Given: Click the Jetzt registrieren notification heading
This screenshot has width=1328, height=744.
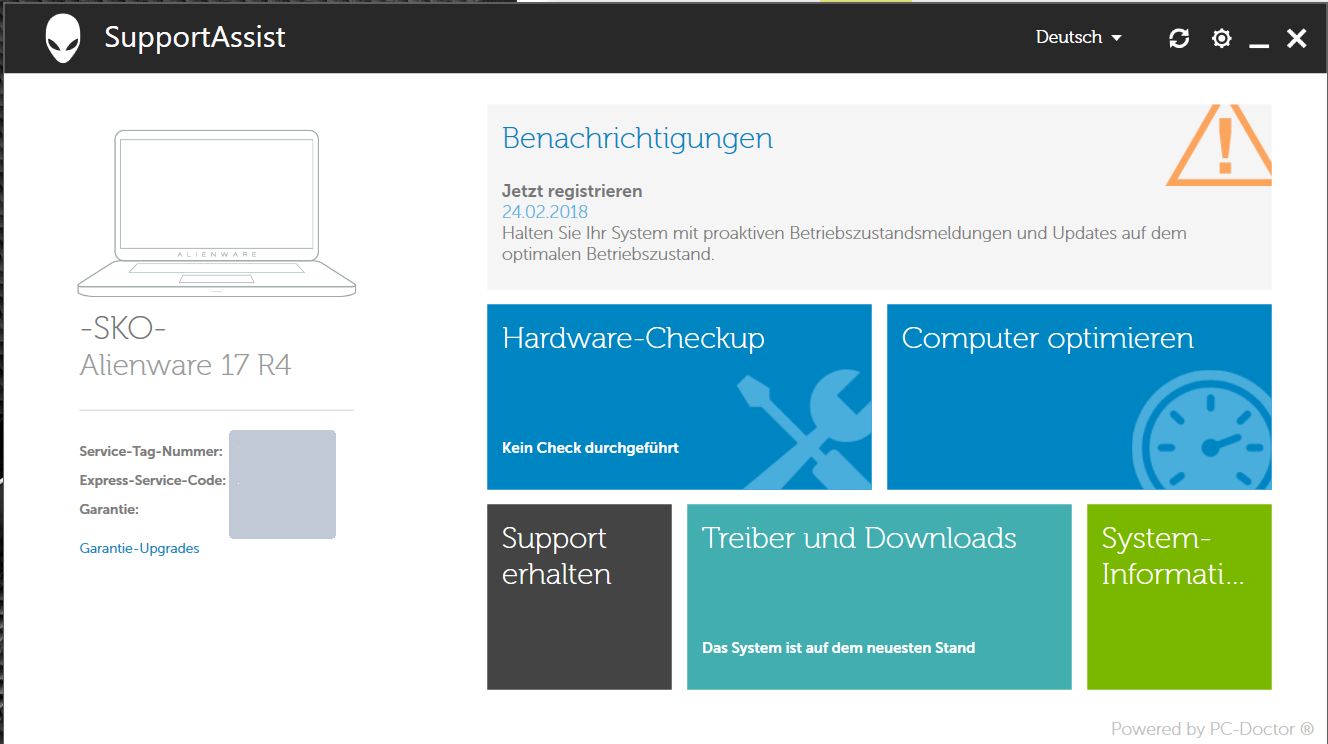Looking at the screenshot, I should [x=572, y=191].
